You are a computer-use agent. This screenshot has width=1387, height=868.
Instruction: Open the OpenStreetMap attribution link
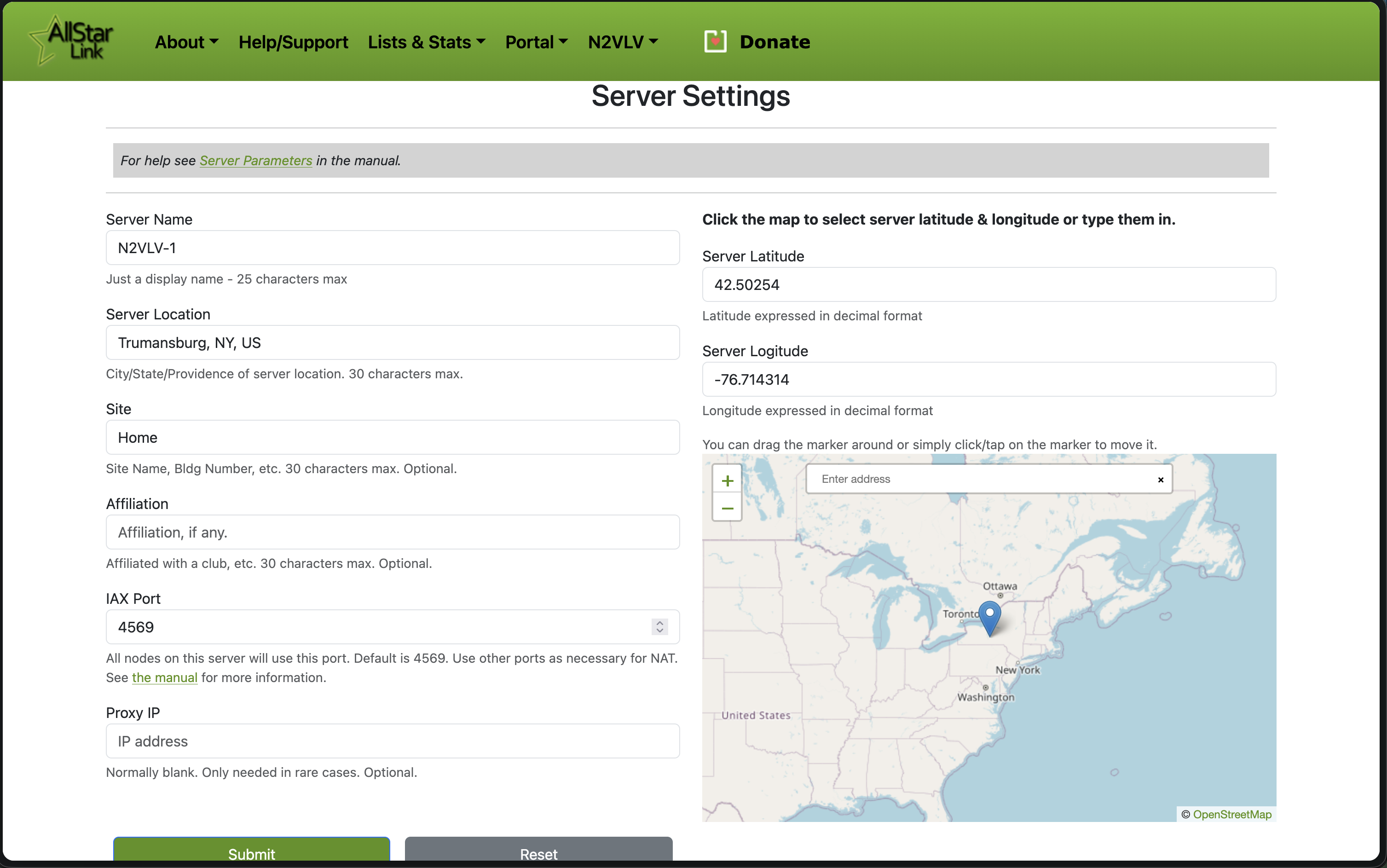(1231, 814)
